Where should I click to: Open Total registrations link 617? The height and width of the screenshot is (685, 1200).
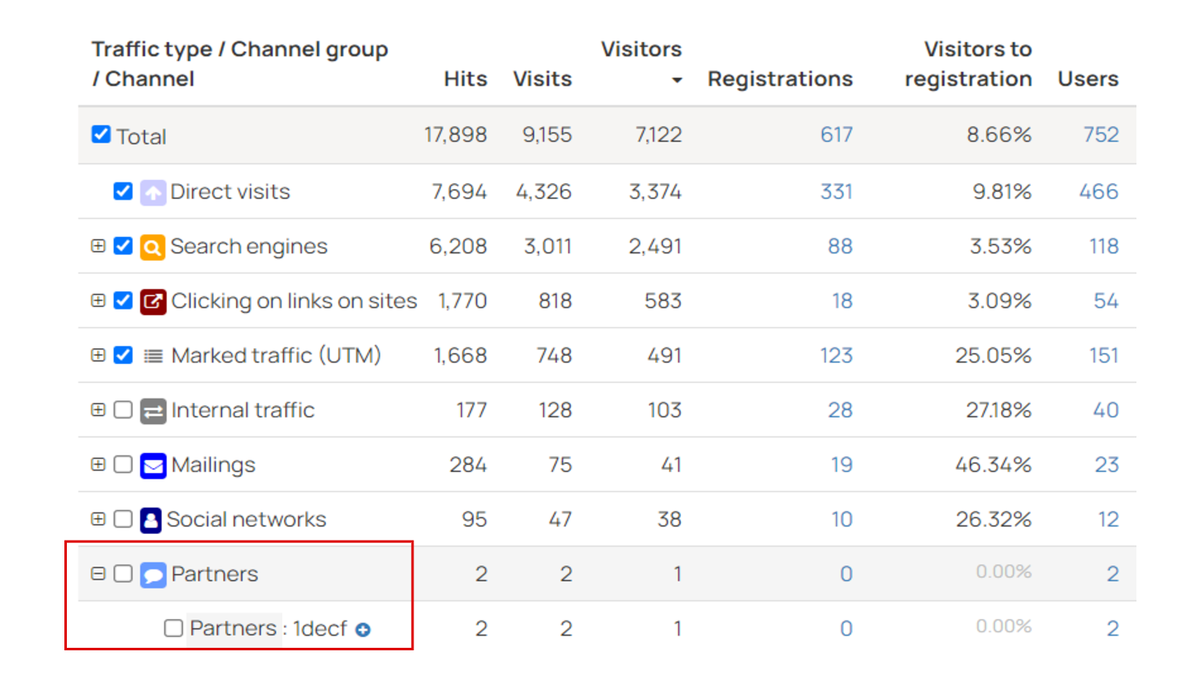click(836, 135)
